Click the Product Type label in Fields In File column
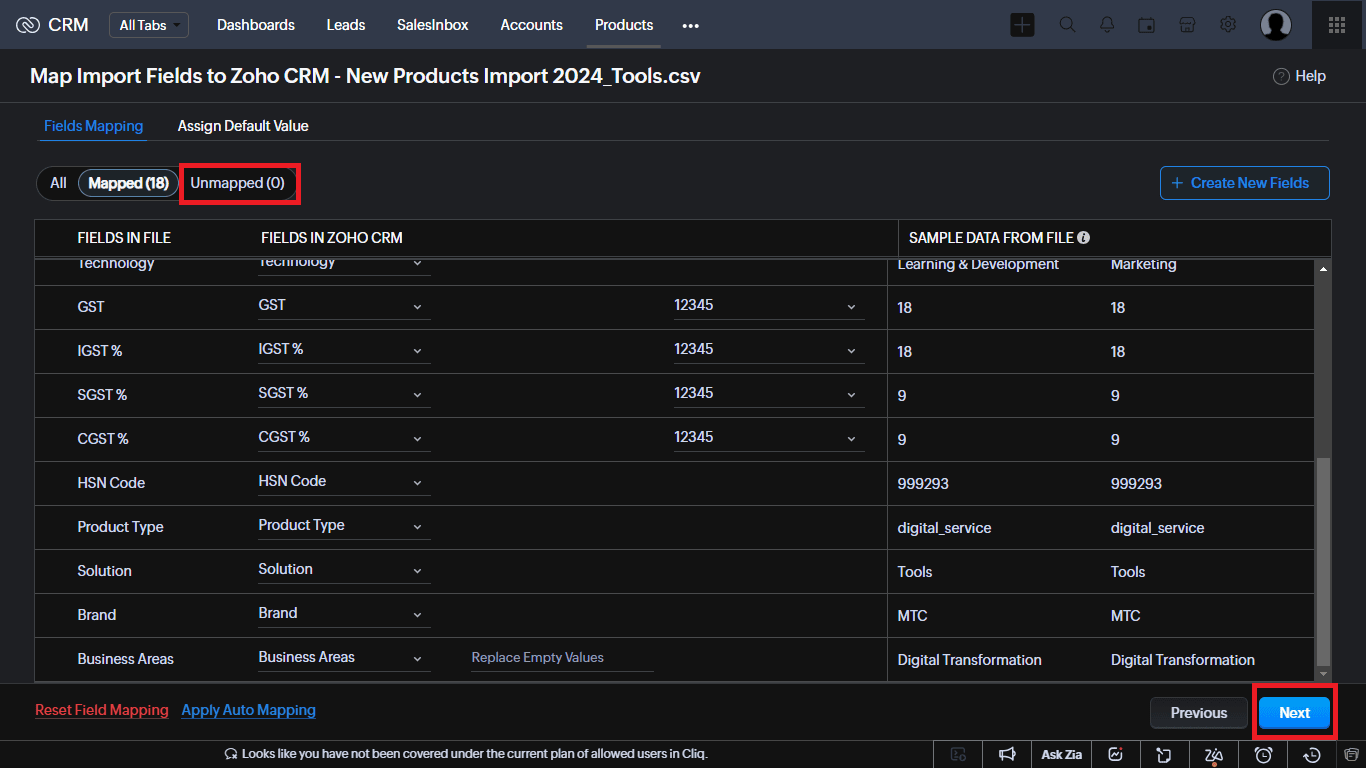1366x768 pixels. pyautogui.click(x=120, y=527)
